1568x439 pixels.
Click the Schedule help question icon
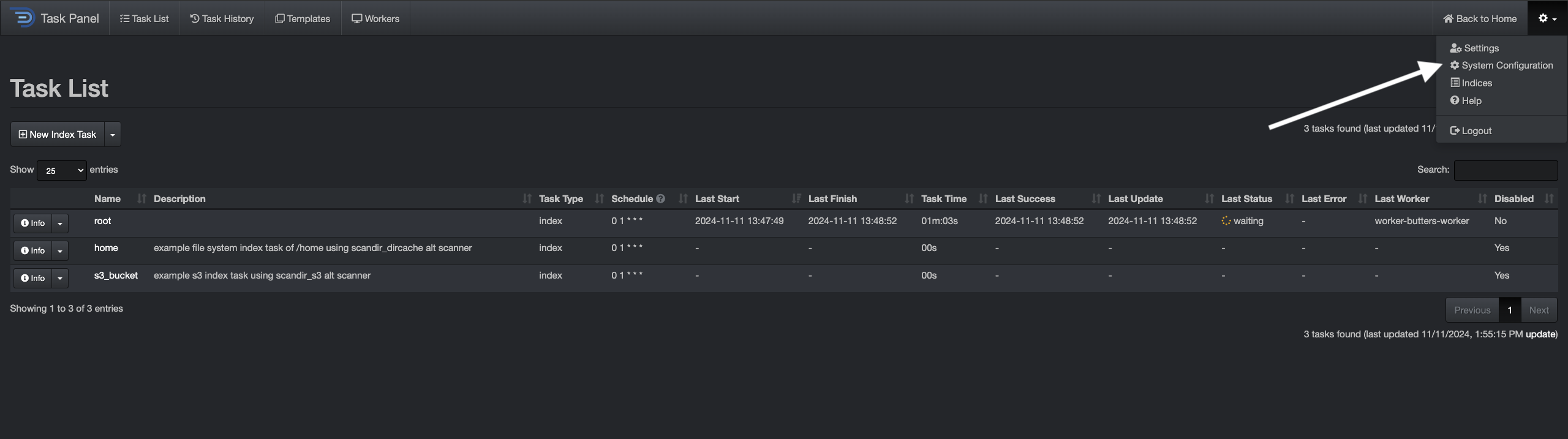point(660,199)
